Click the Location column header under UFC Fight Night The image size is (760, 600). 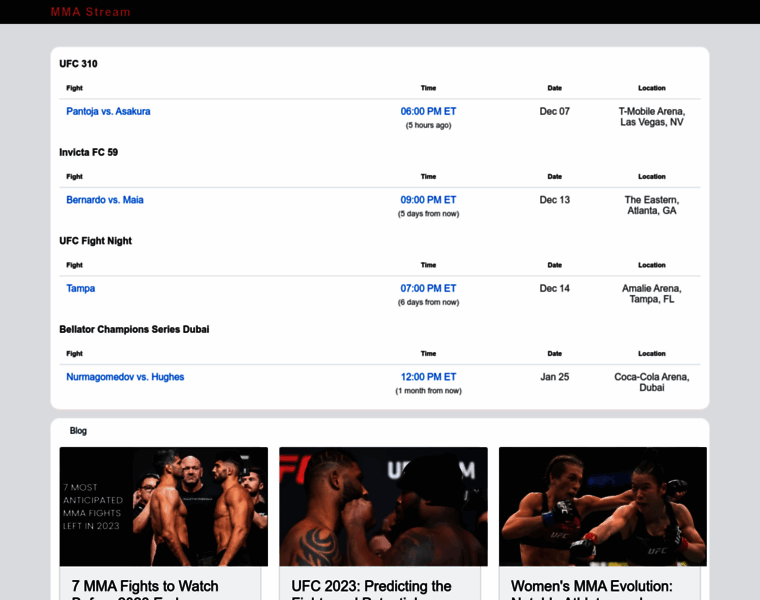(652, 265)
